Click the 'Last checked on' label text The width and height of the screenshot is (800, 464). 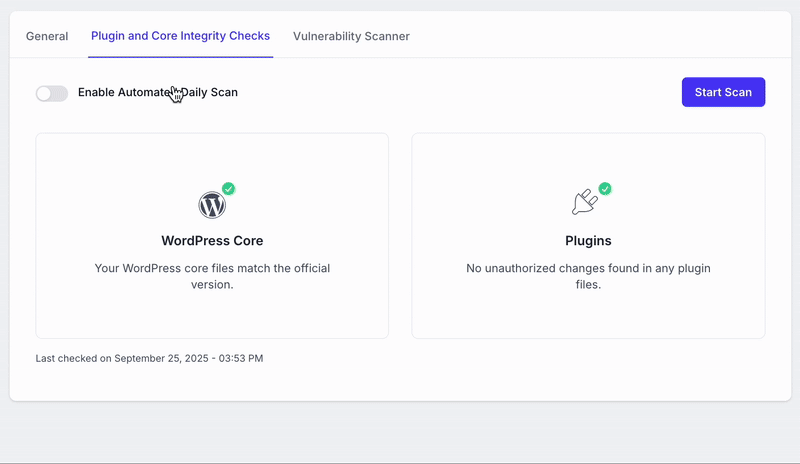click(73, 358)
